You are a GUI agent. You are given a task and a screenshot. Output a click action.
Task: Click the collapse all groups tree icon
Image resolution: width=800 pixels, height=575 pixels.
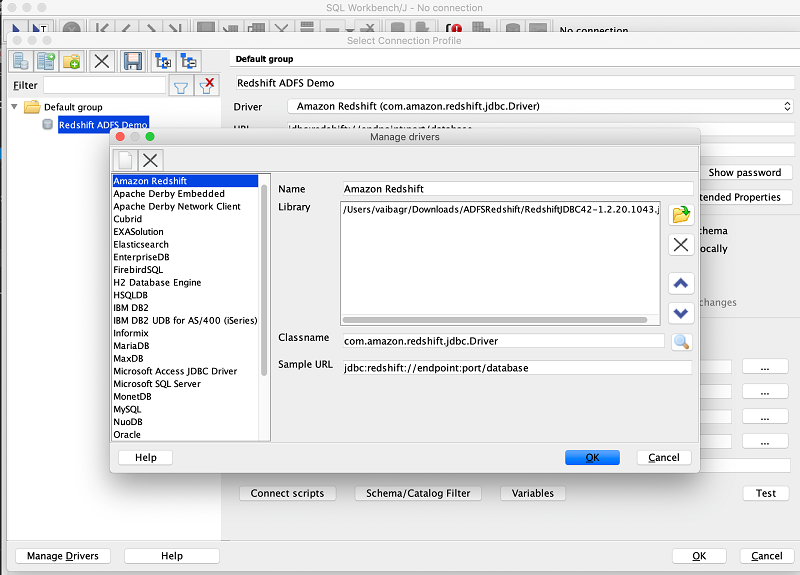coord(189,62)
